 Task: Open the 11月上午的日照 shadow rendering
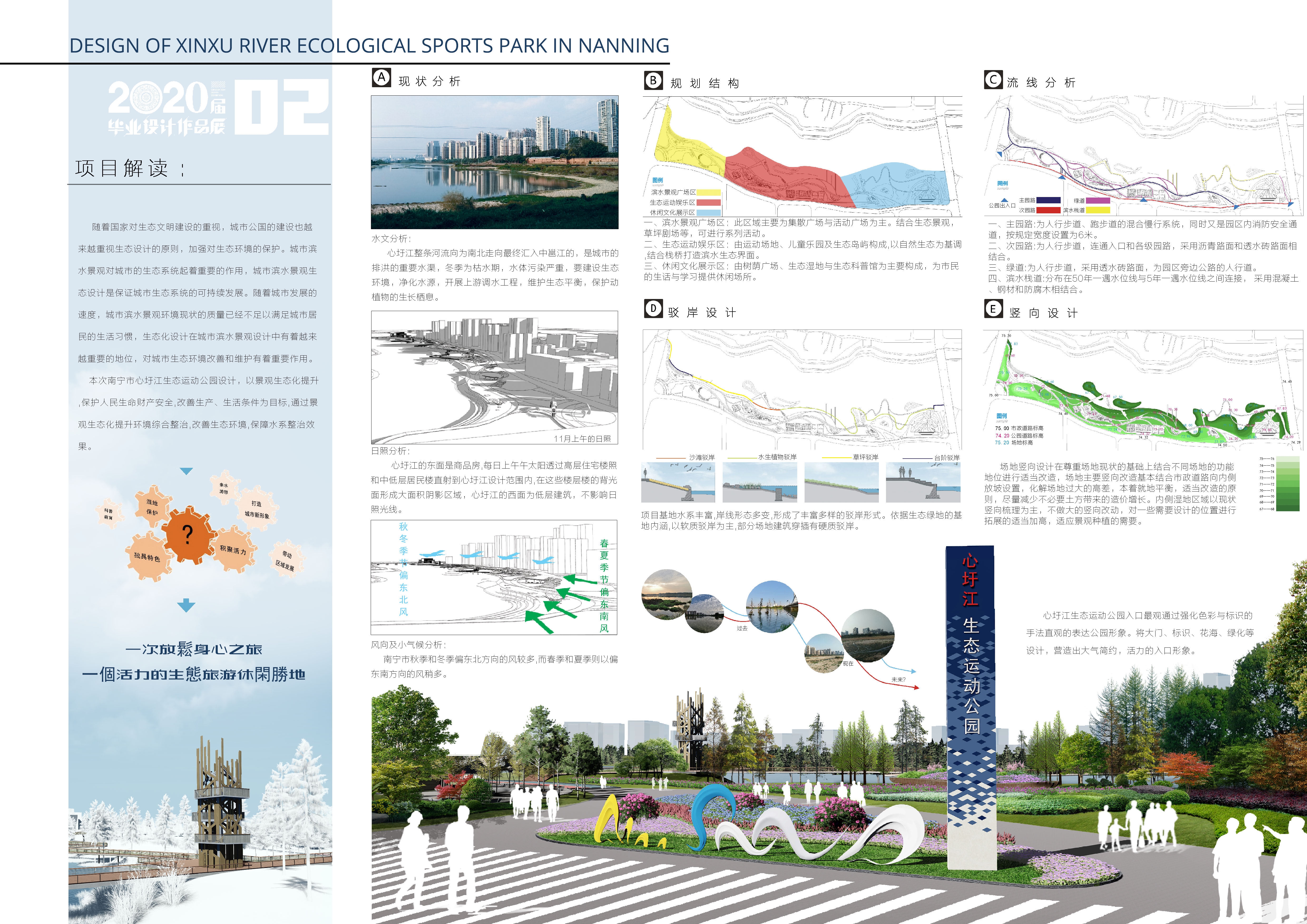tap(495, 377)
